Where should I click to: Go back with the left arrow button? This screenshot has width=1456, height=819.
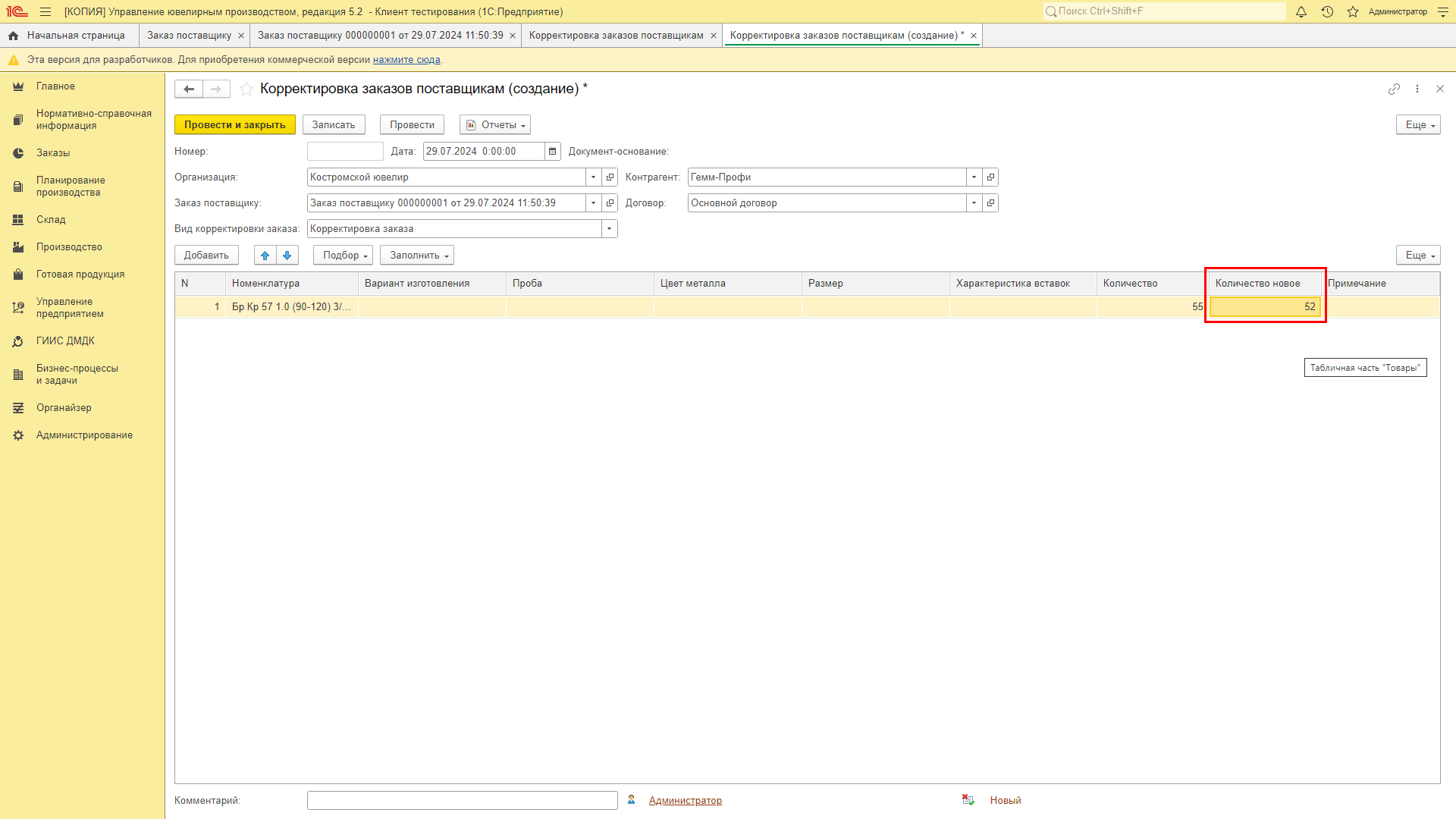coord(189,89)
